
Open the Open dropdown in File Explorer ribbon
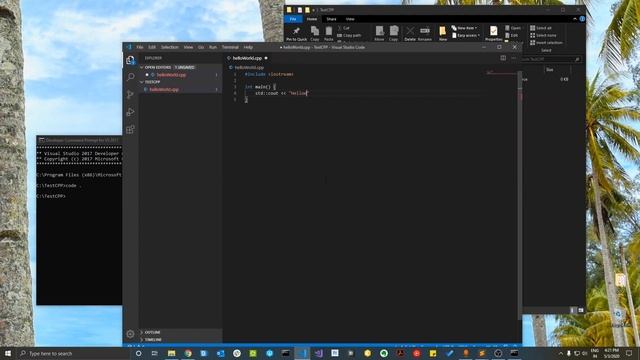(513, 28)
